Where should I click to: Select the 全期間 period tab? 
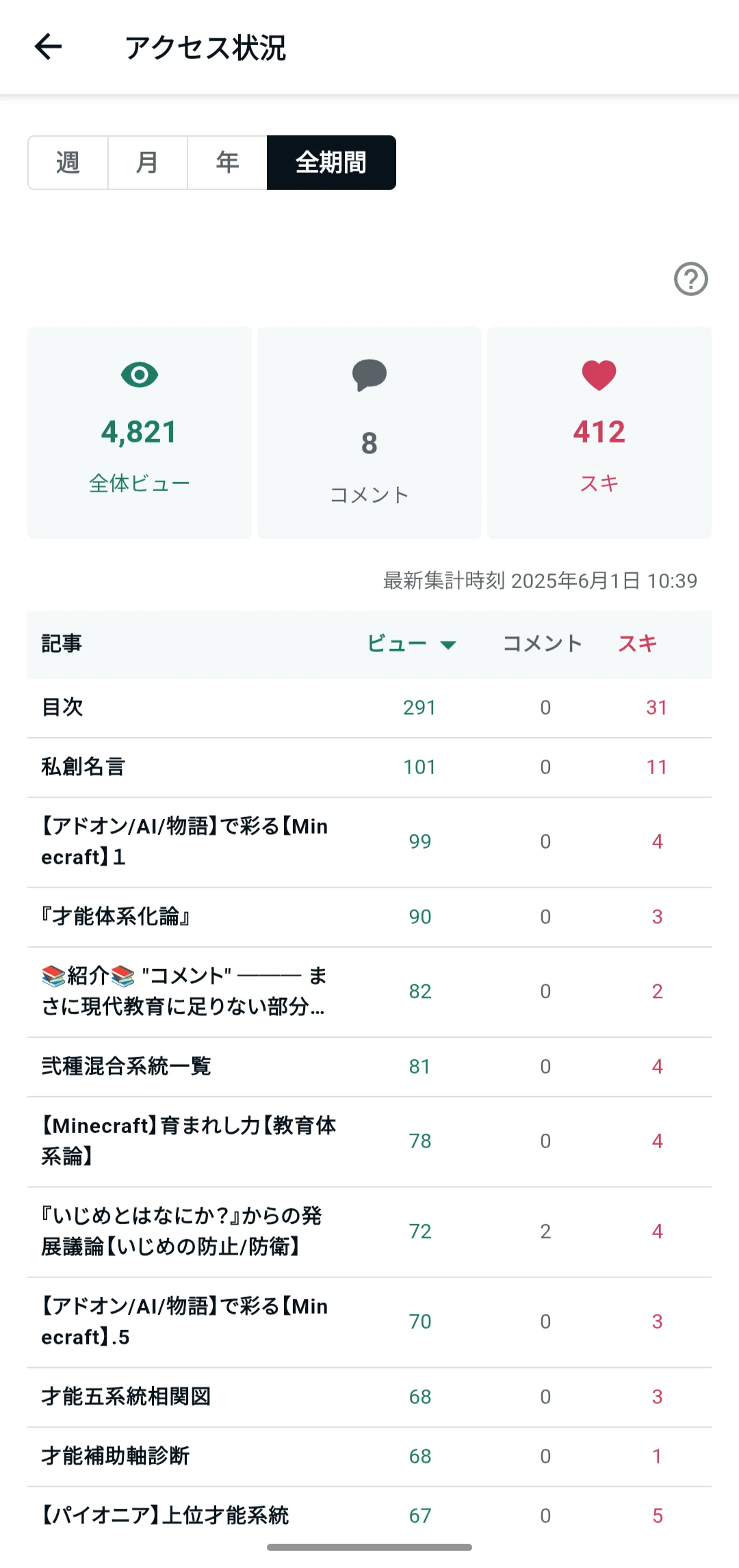pyautogui.click(x=331, y=163)
